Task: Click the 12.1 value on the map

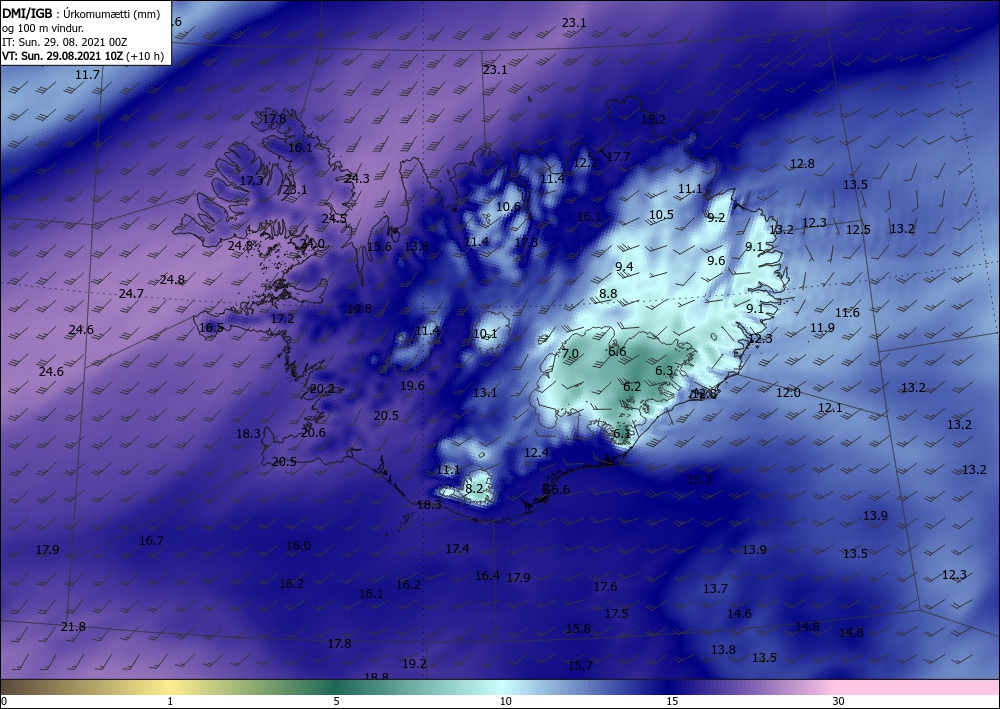Action: tap(830, 407)
